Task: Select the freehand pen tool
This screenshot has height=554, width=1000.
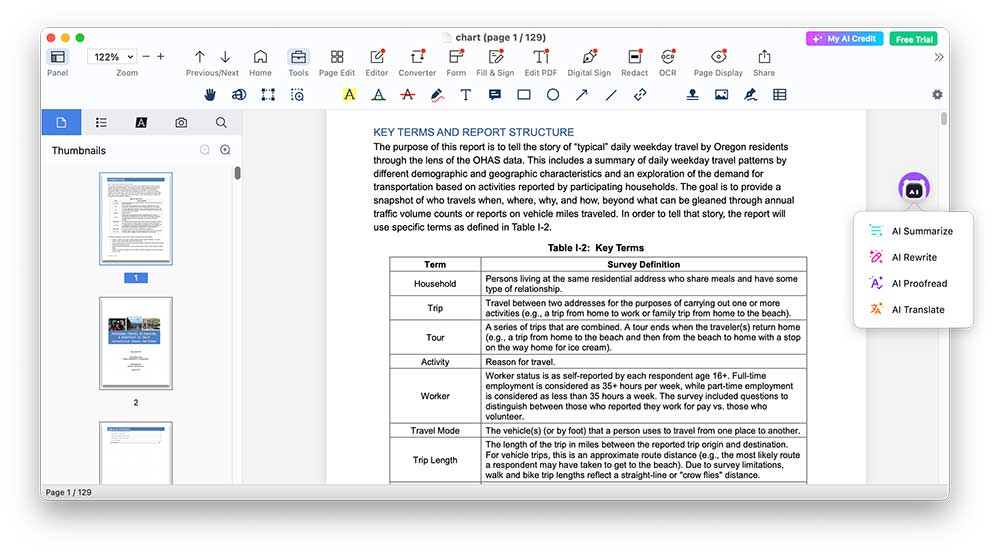Action: tap(437, 95)
